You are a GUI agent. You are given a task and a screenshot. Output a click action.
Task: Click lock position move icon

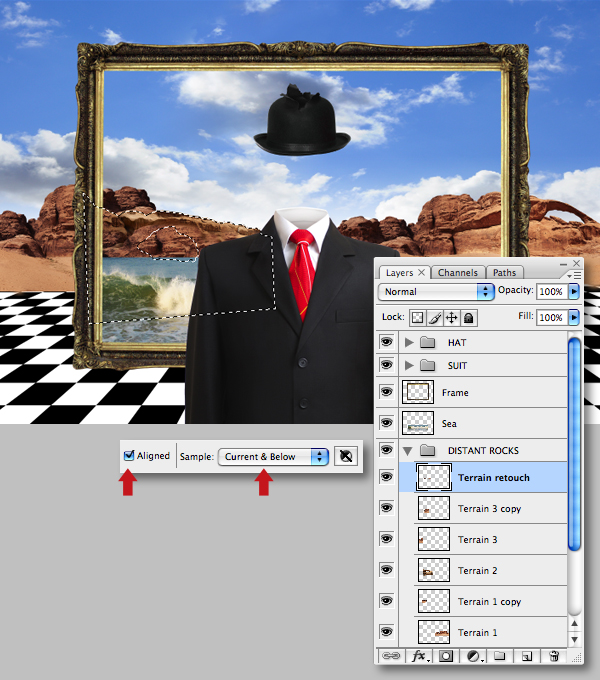(x=451, y=318)
